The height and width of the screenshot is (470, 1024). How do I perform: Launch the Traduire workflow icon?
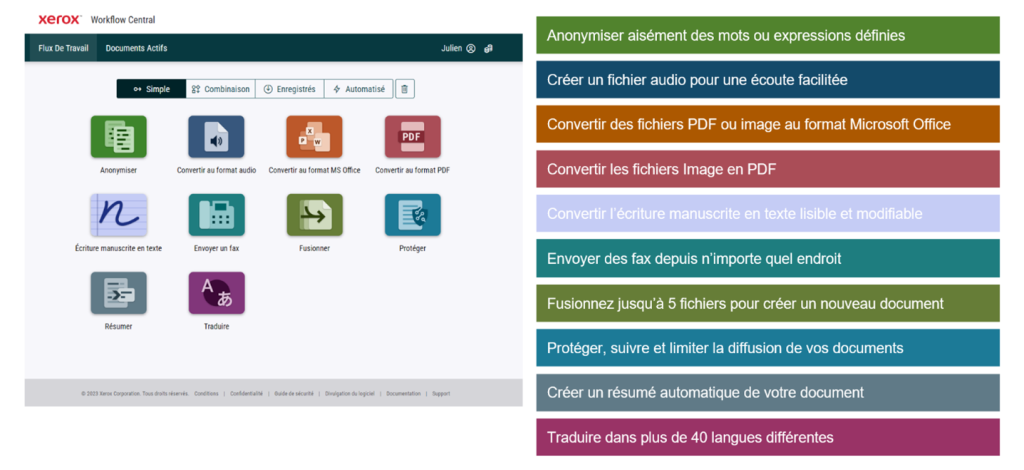tap(216, 293)
